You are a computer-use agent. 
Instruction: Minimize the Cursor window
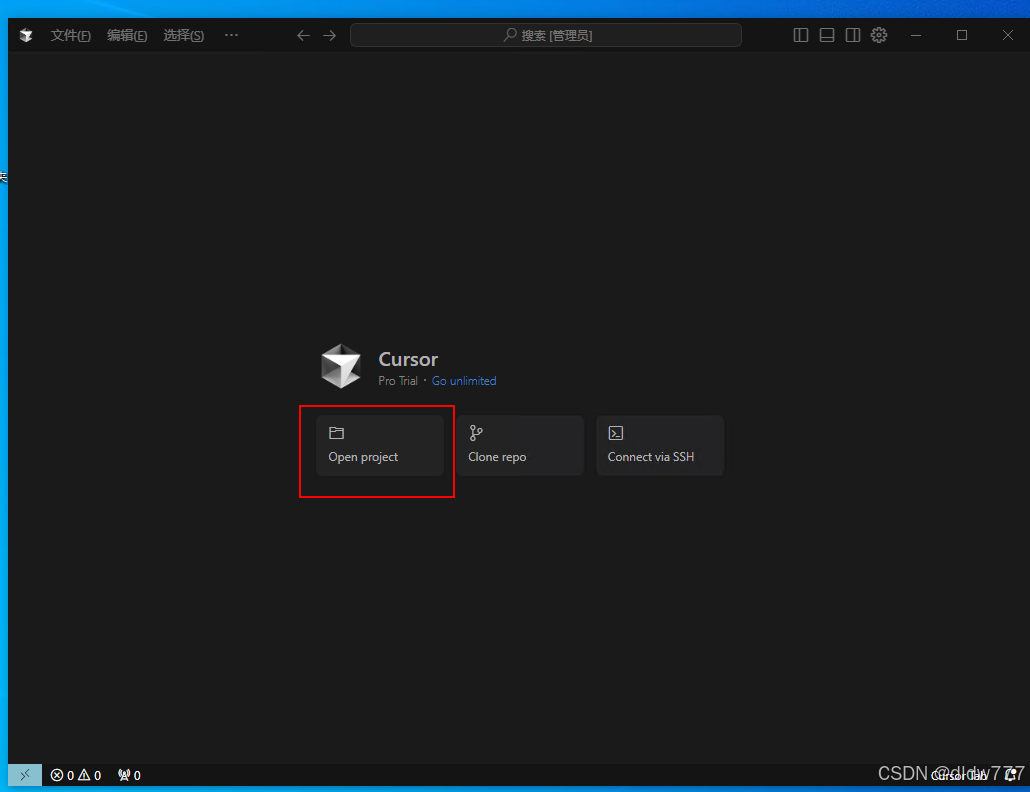click(x=916, y=35)
